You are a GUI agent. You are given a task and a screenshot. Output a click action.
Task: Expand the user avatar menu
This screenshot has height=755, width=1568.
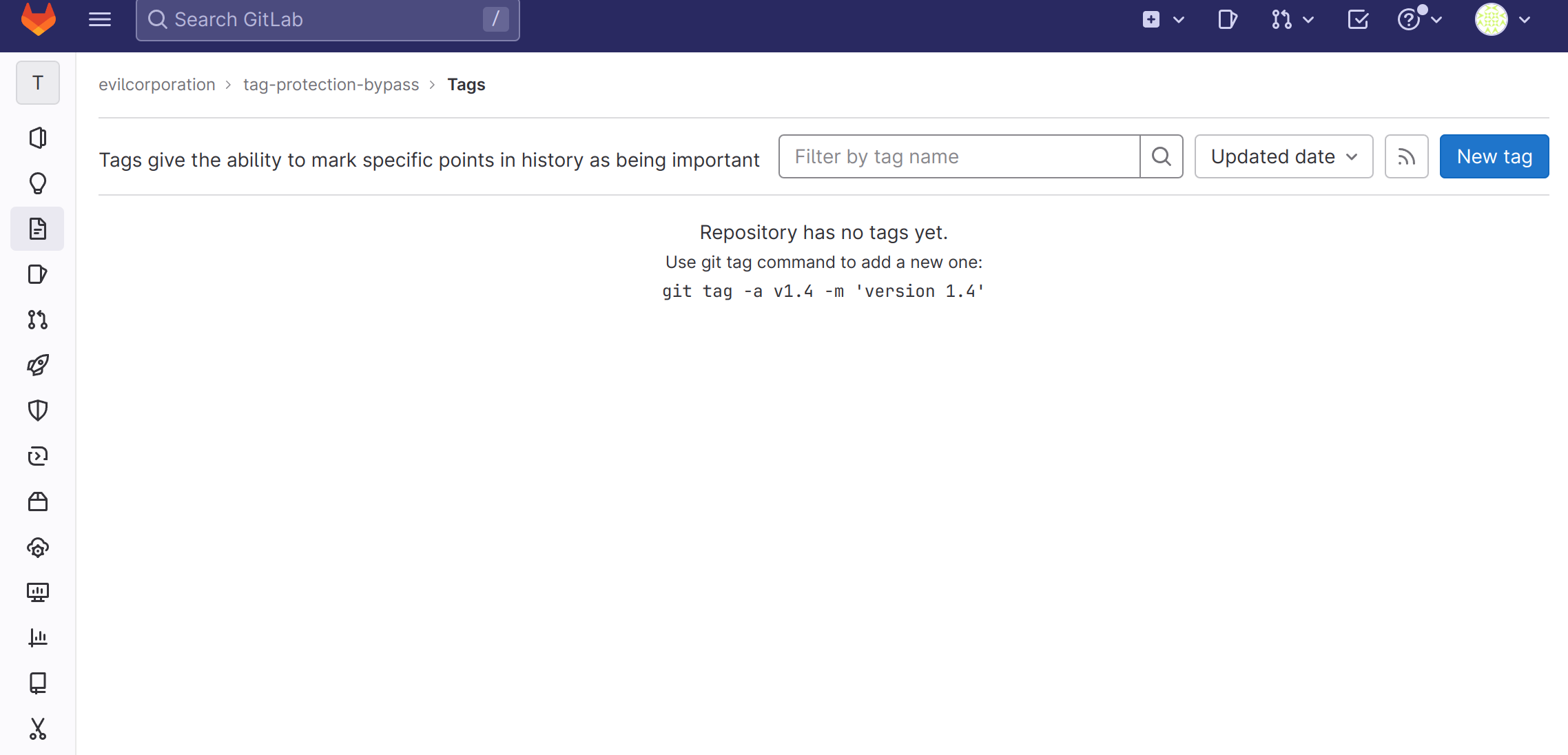pyautogui.click(x=1503, y=19)
